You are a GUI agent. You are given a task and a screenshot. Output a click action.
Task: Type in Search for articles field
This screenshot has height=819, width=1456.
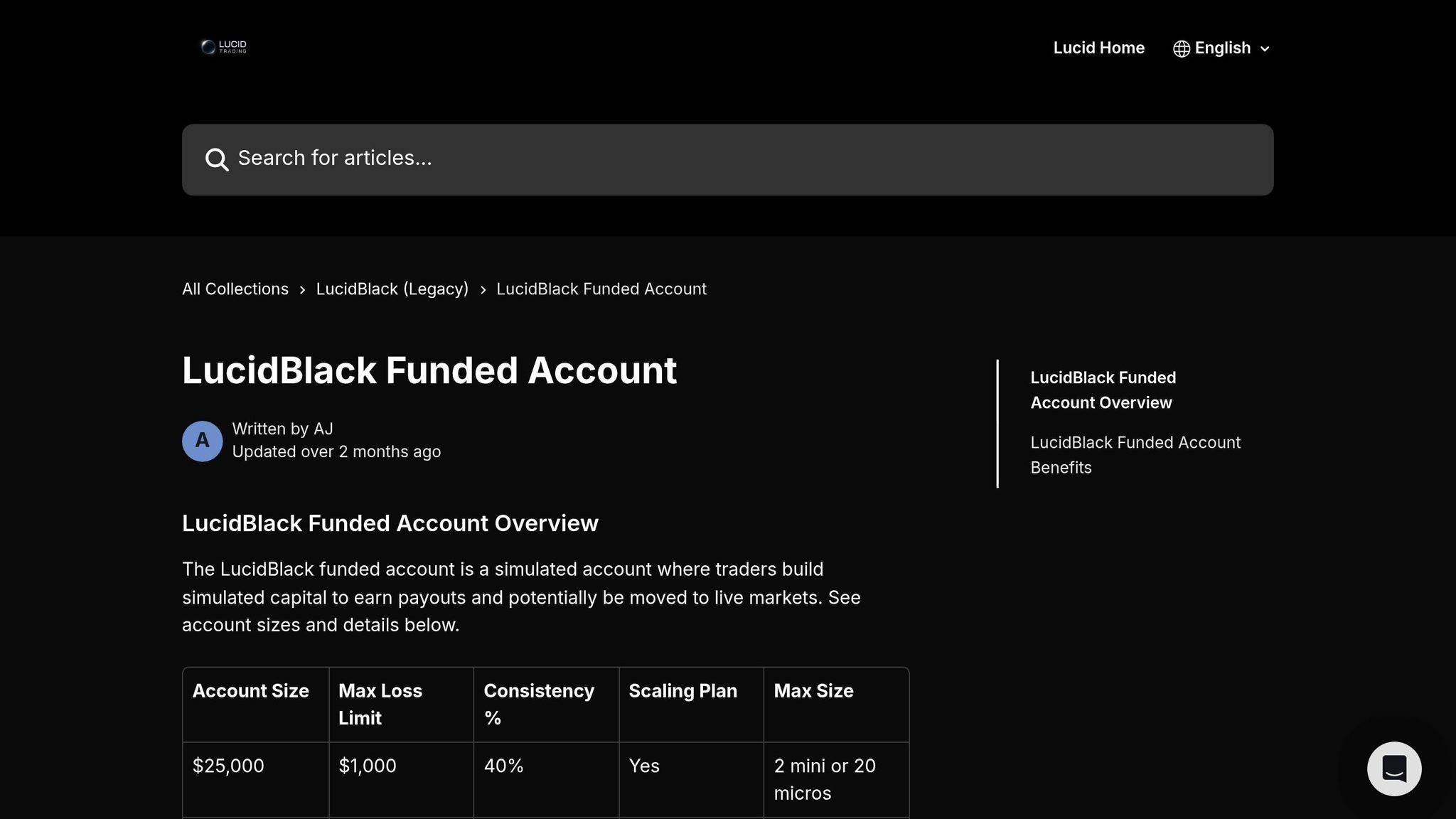click(x=727, y=159)
